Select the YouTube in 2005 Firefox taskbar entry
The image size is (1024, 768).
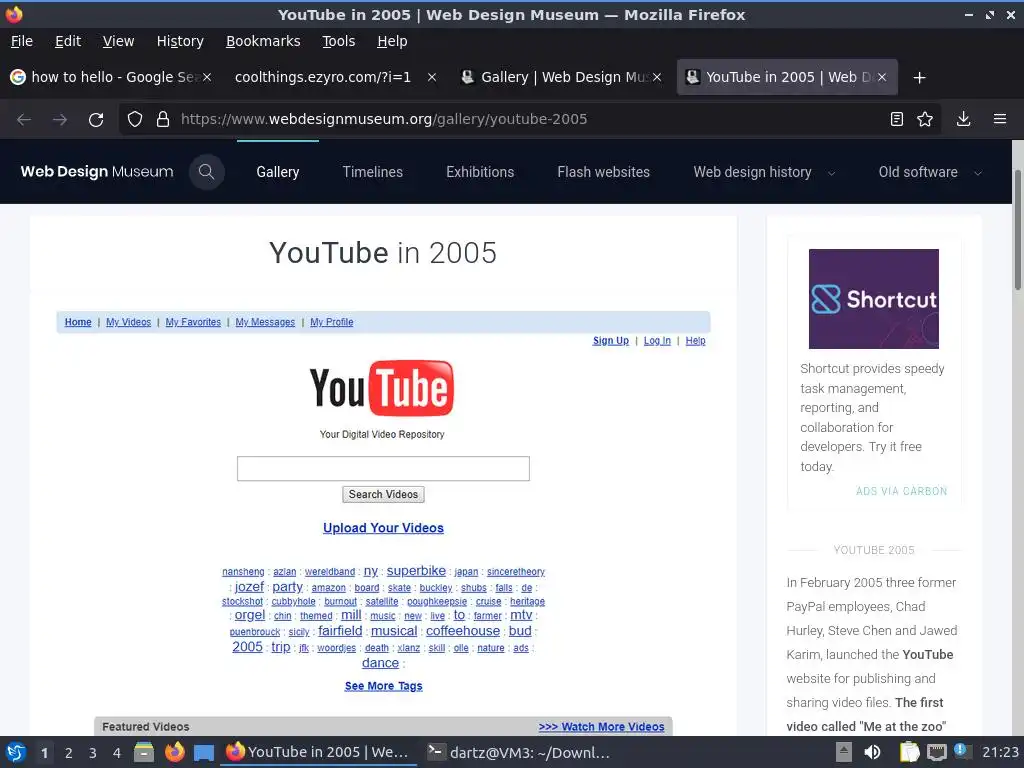coord(317,752)
